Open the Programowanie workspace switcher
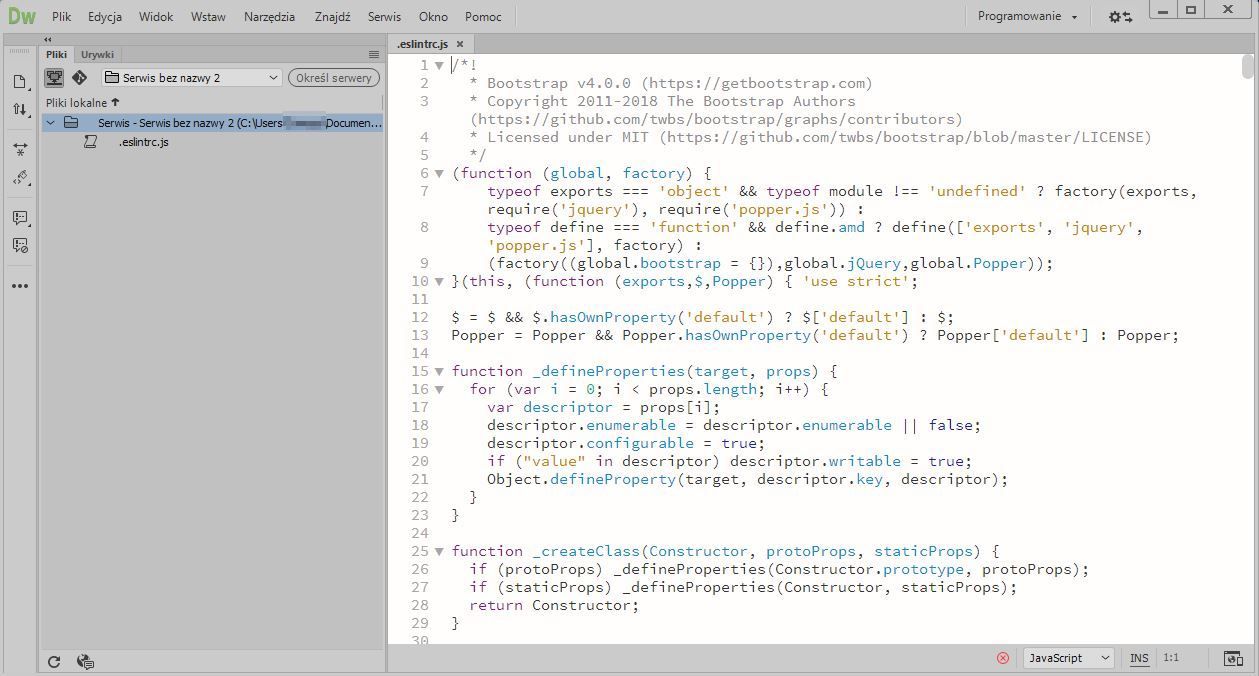The image size is (1259, 676). pos(1023,16)
